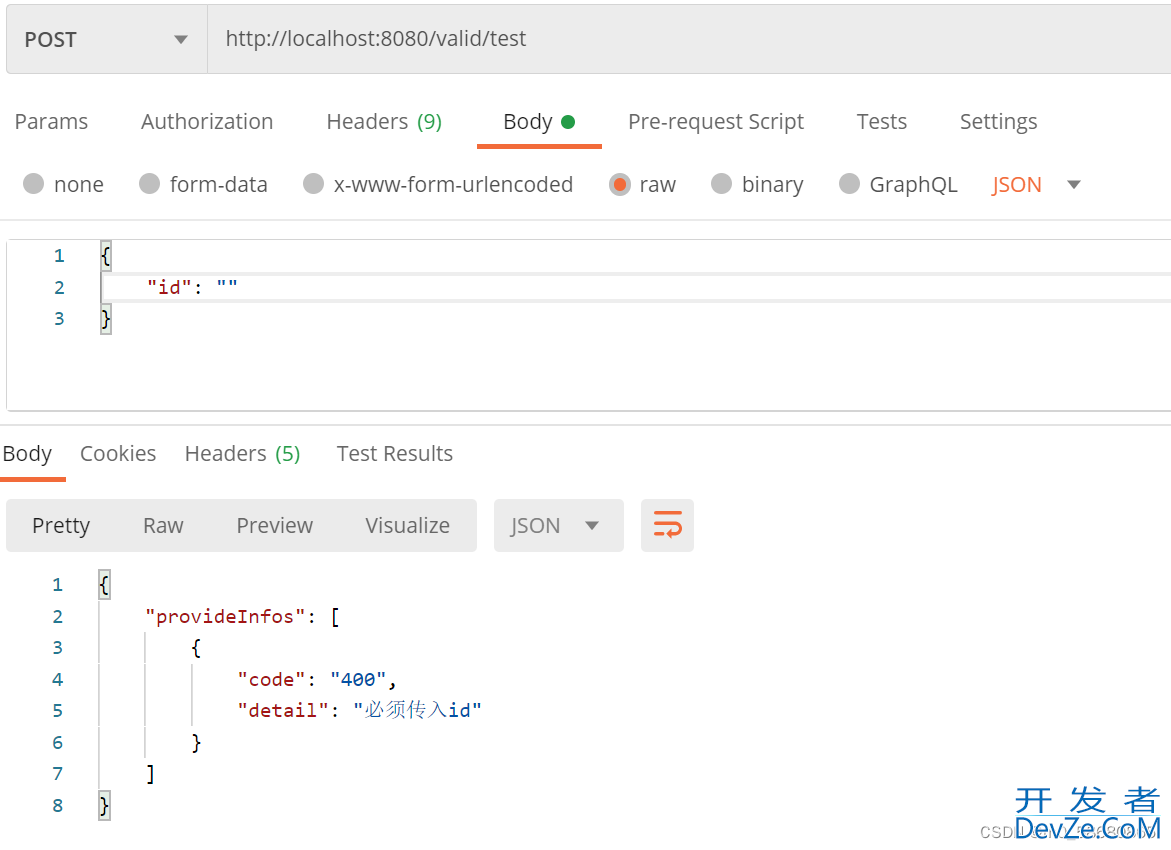Switch response view to Pretty
The width and height of the screenshot is (1171, 850).
coord(61,526)
